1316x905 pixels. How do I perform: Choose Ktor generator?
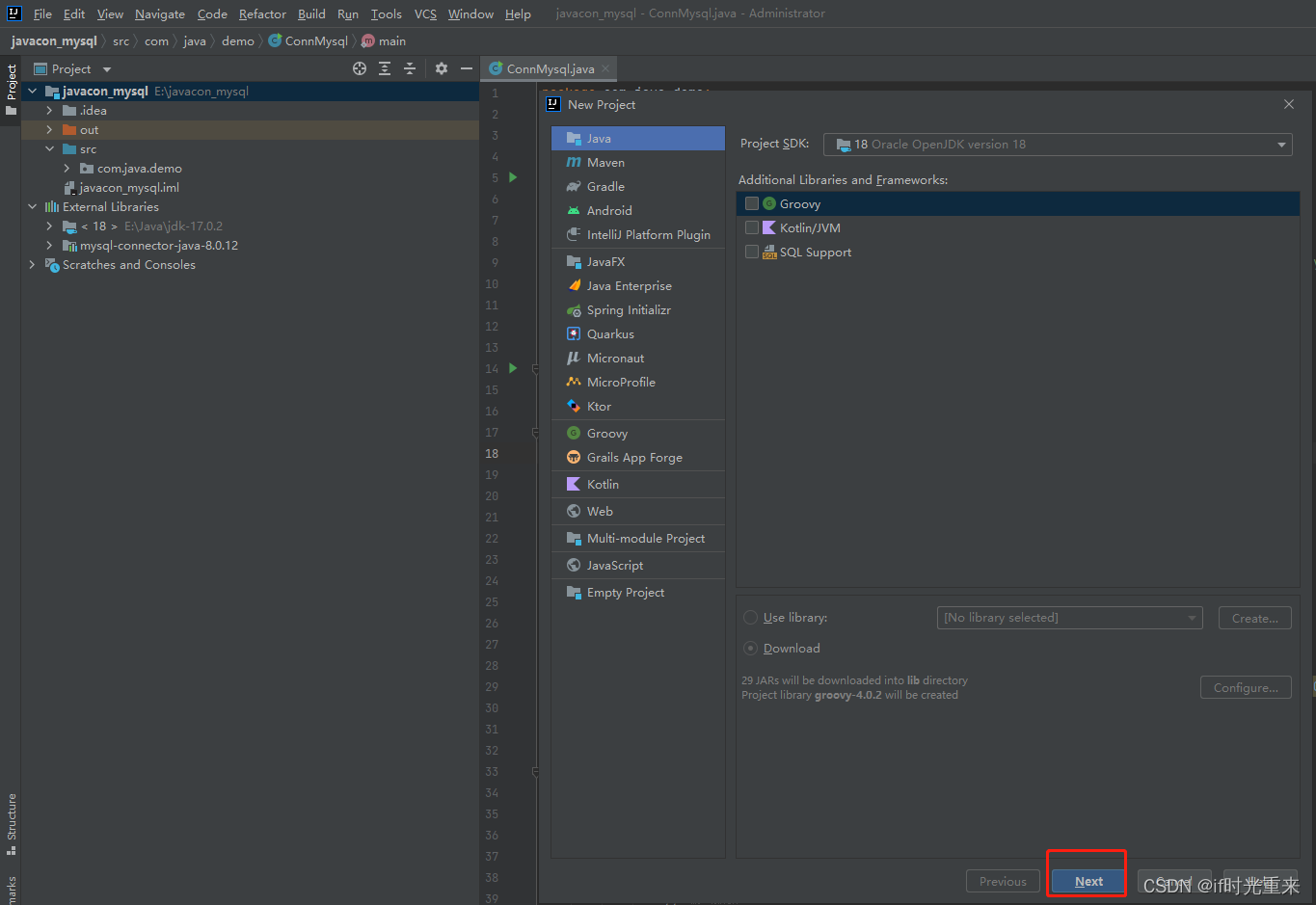638,407
